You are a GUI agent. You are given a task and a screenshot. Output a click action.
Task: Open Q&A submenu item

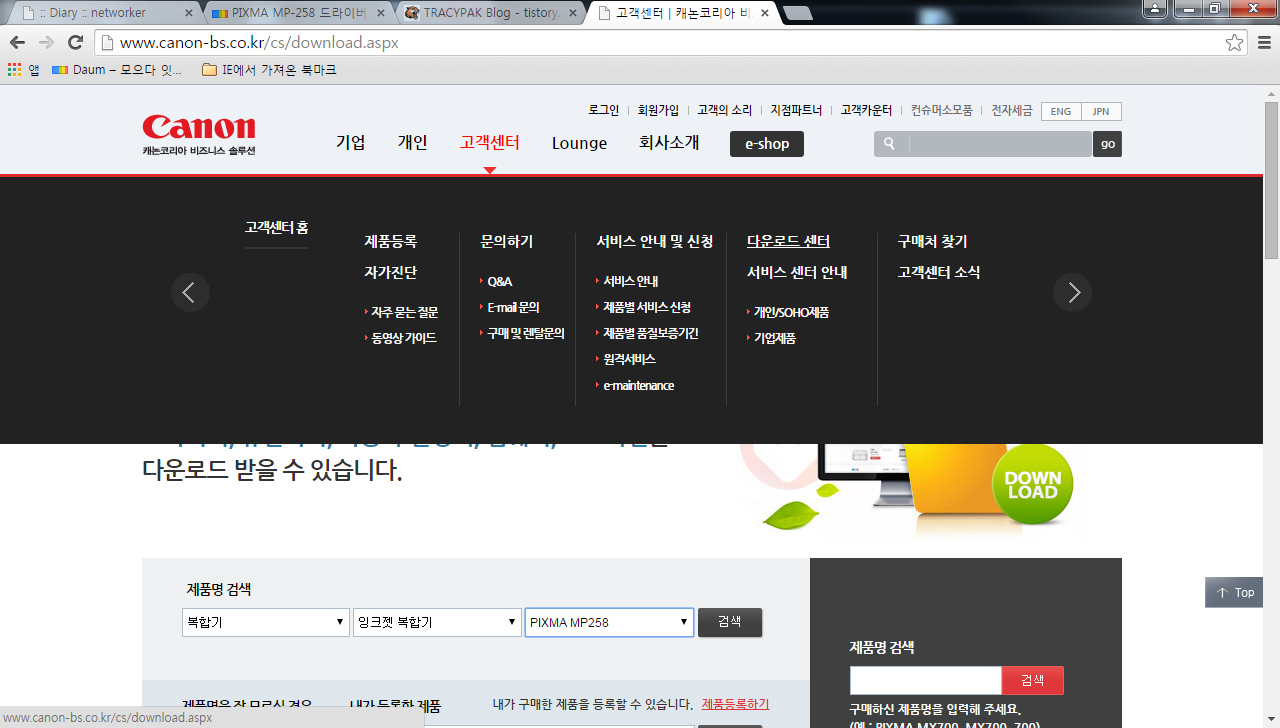pyautogui.click(x=499, y=282)
